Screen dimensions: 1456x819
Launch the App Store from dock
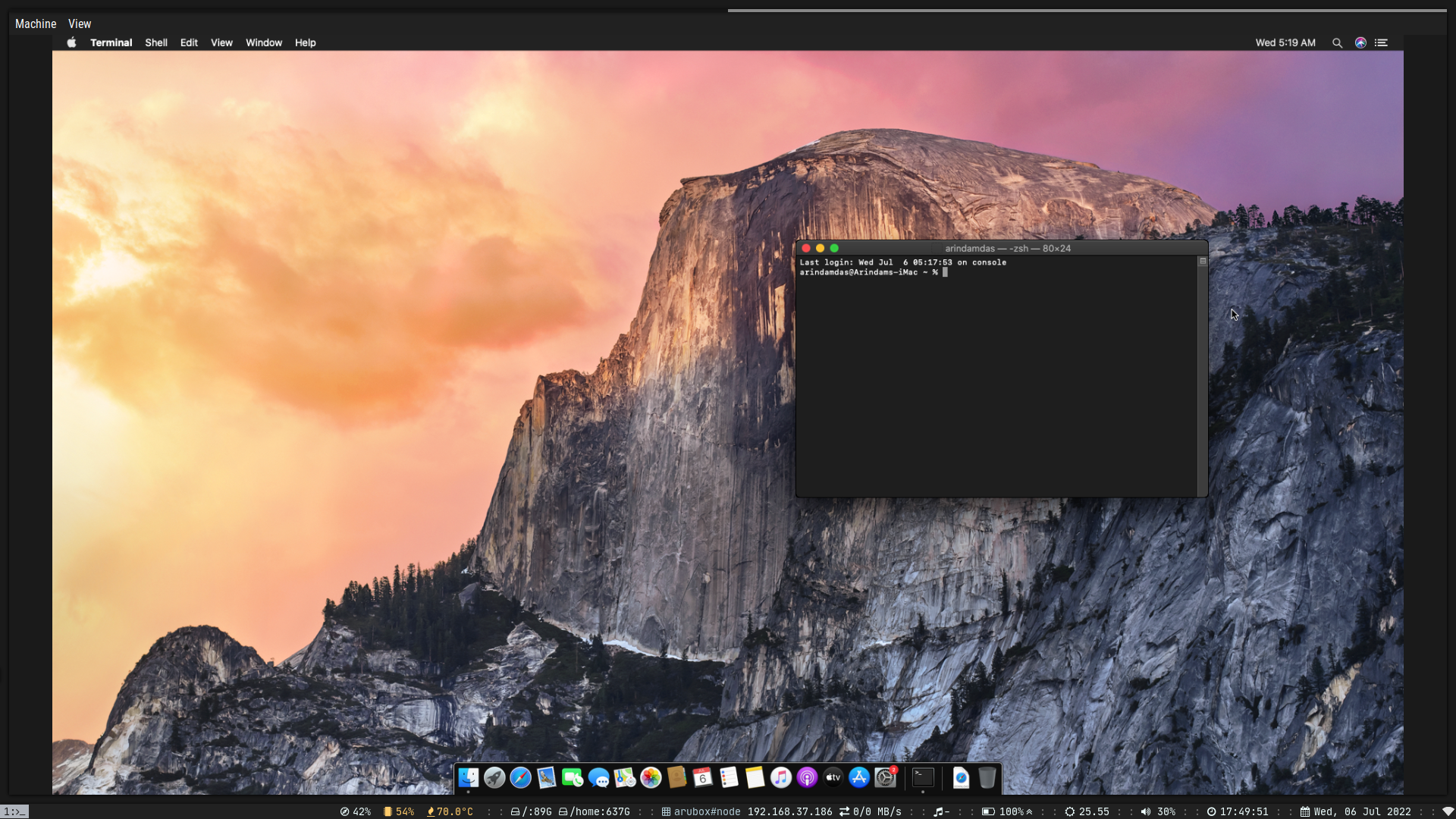pyautogui.click(x=858, y=777)
